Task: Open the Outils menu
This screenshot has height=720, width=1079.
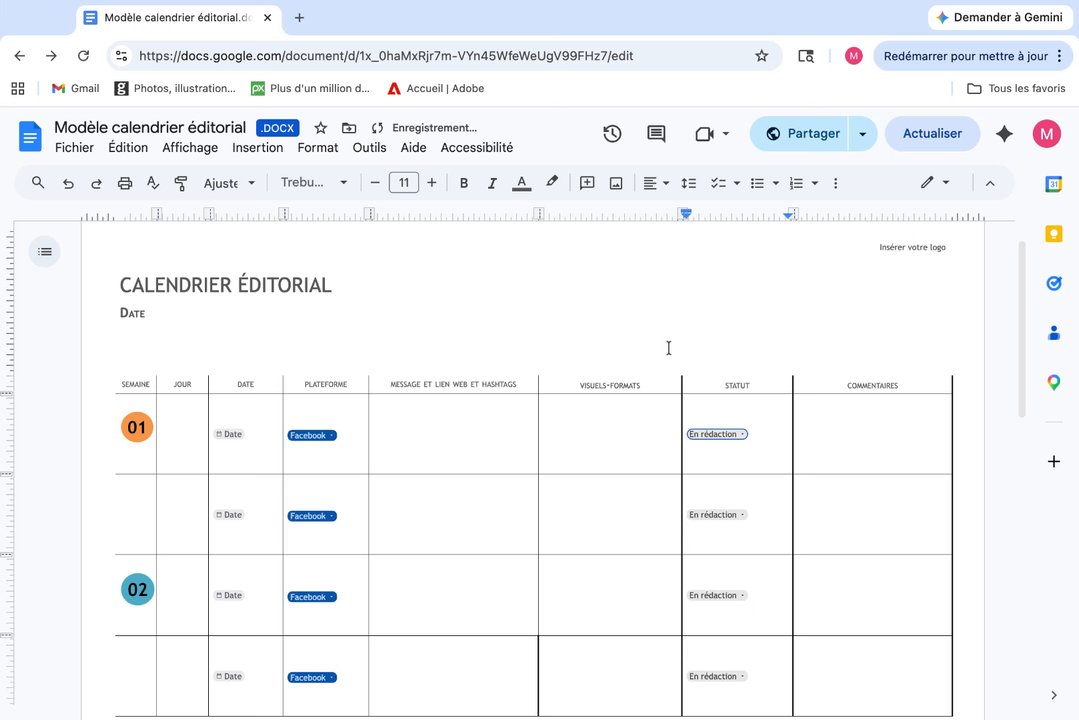Action: (370, 147)
